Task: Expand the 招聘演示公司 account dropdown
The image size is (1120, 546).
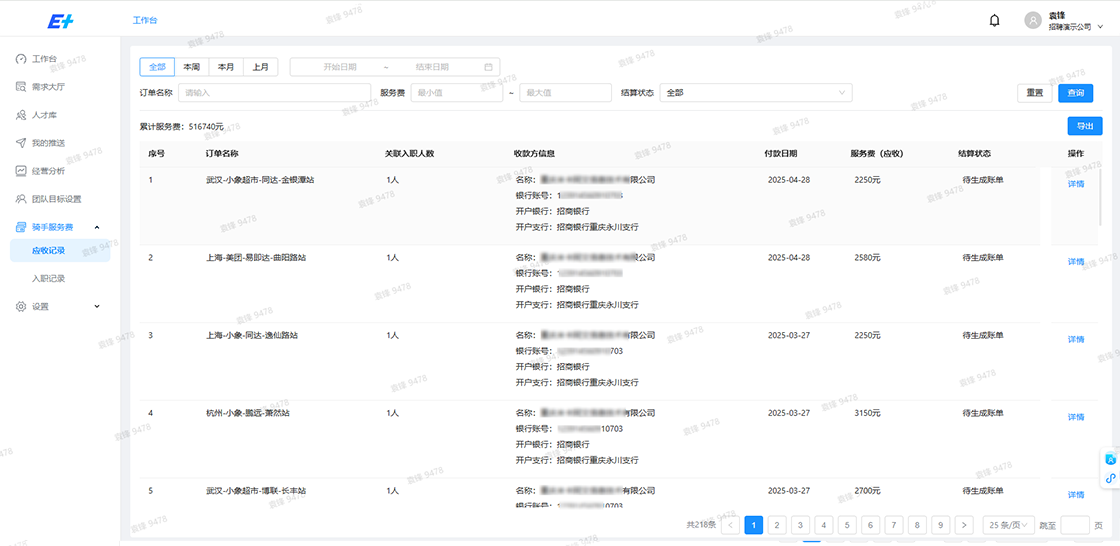Action: (x=1099, y=26)
